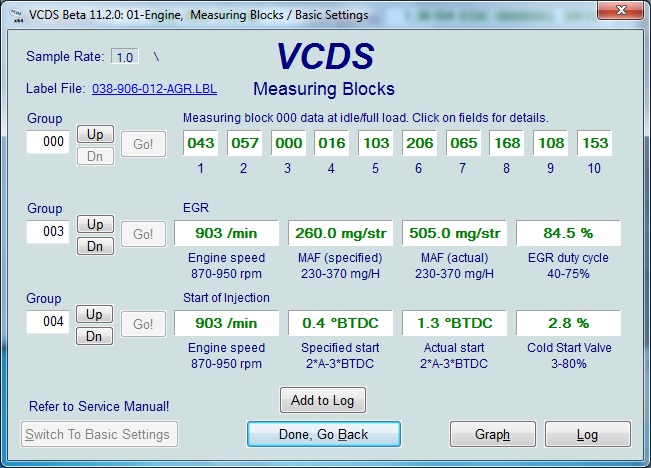Close the VCDS Measuring Blocks window
This screenshot has height=468, width=651.
pyautogui.click(x=621, y=10)
